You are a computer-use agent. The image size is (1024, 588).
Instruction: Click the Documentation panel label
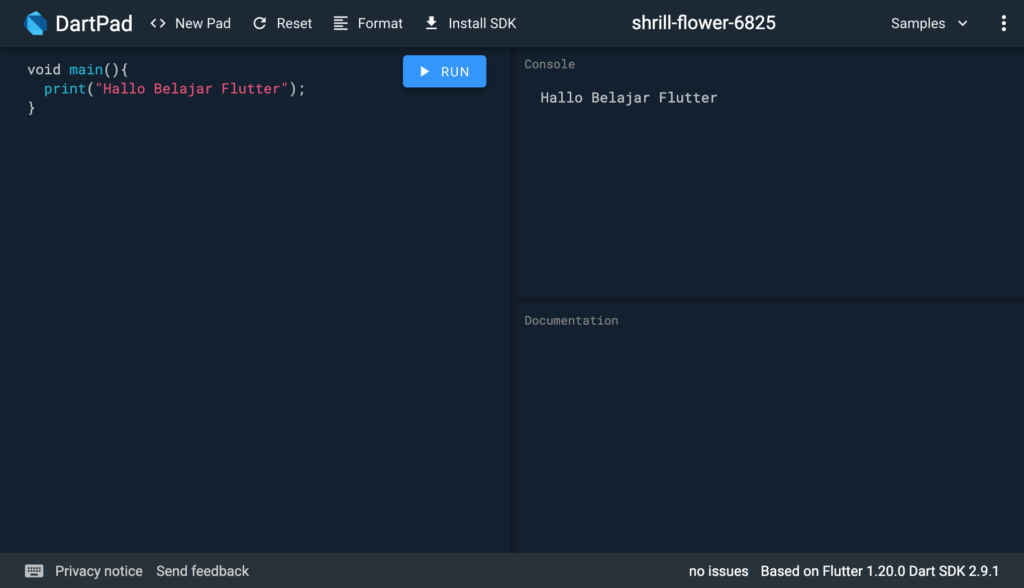tap(571, 320)
